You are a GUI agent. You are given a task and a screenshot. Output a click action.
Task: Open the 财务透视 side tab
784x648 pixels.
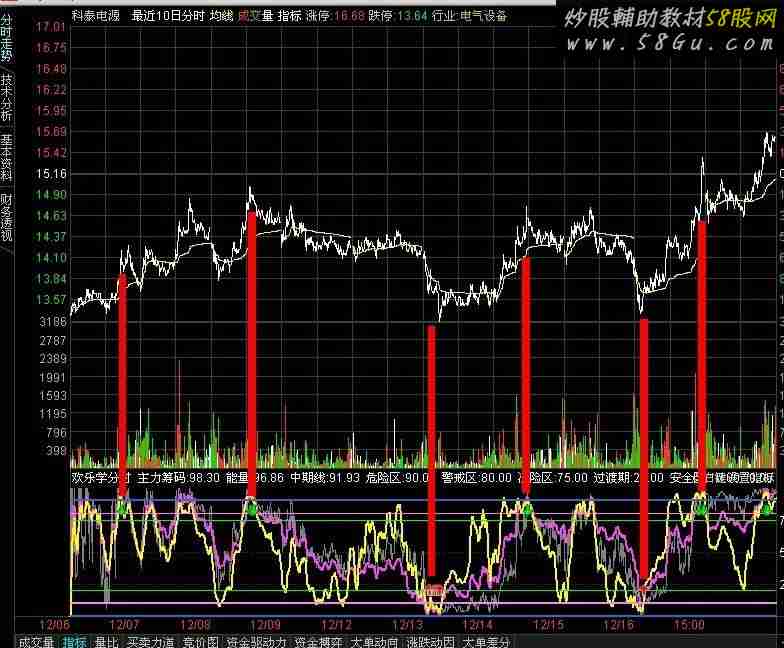click(x=7, y=218)
